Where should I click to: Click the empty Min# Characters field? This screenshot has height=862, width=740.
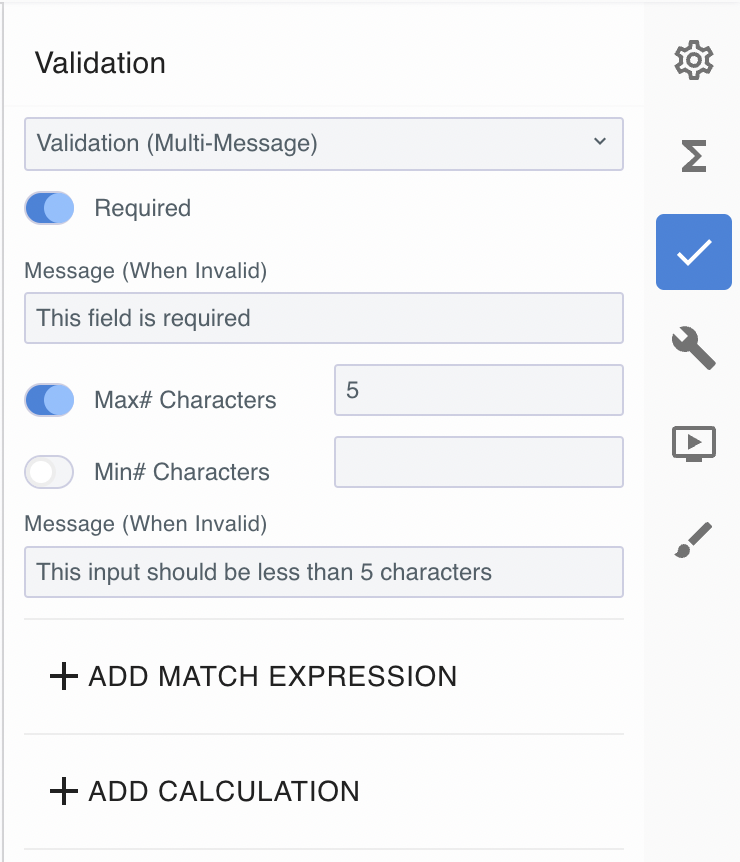[478, 462]
